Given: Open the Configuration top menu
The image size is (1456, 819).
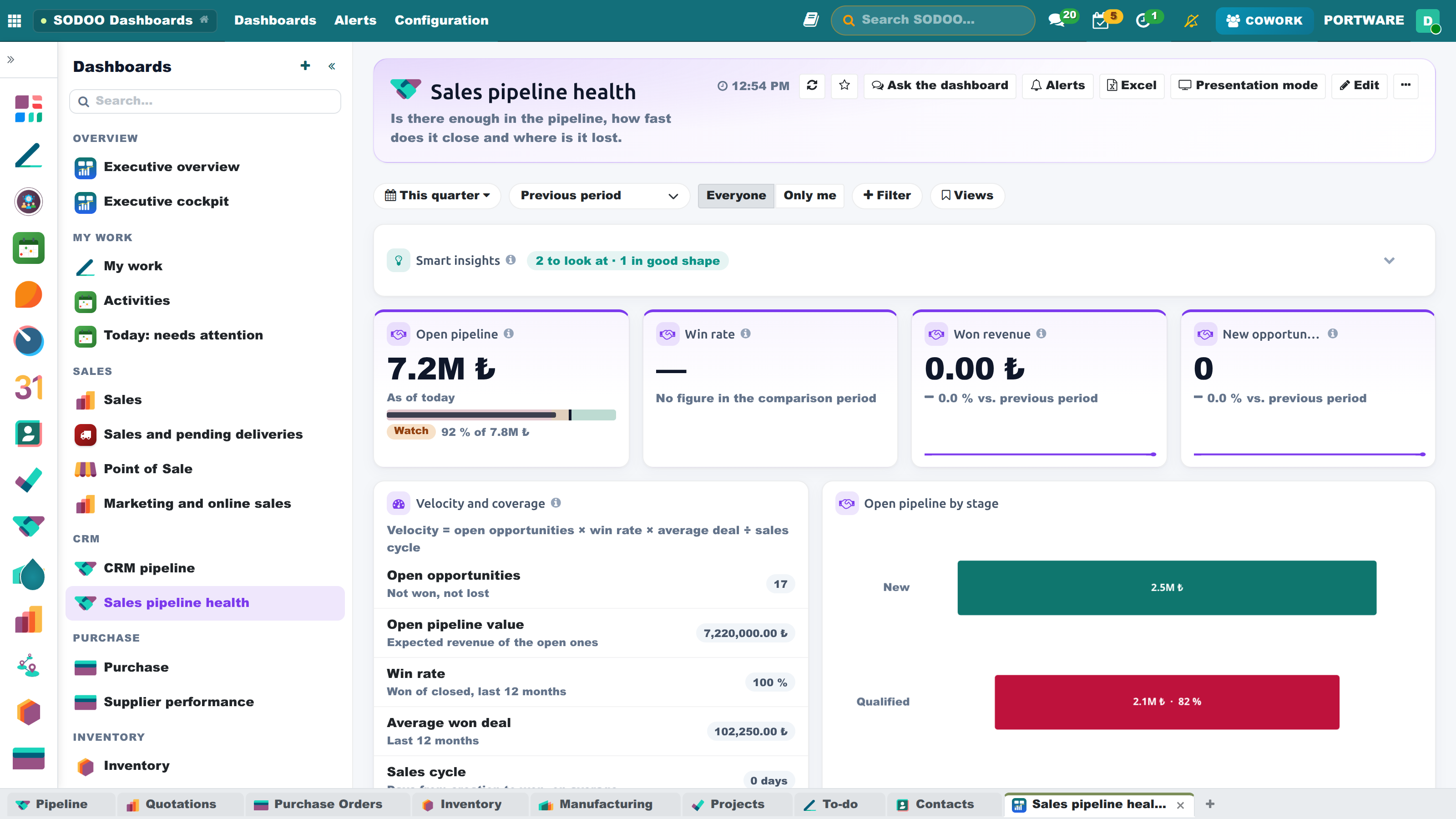Looking at the screenshot, I should [441, 20].
